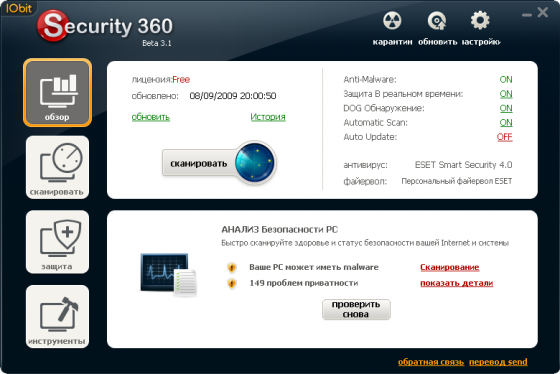Open the карантин quarantine icon
This screenshot has width=560, height=374.
pos(392,21)
